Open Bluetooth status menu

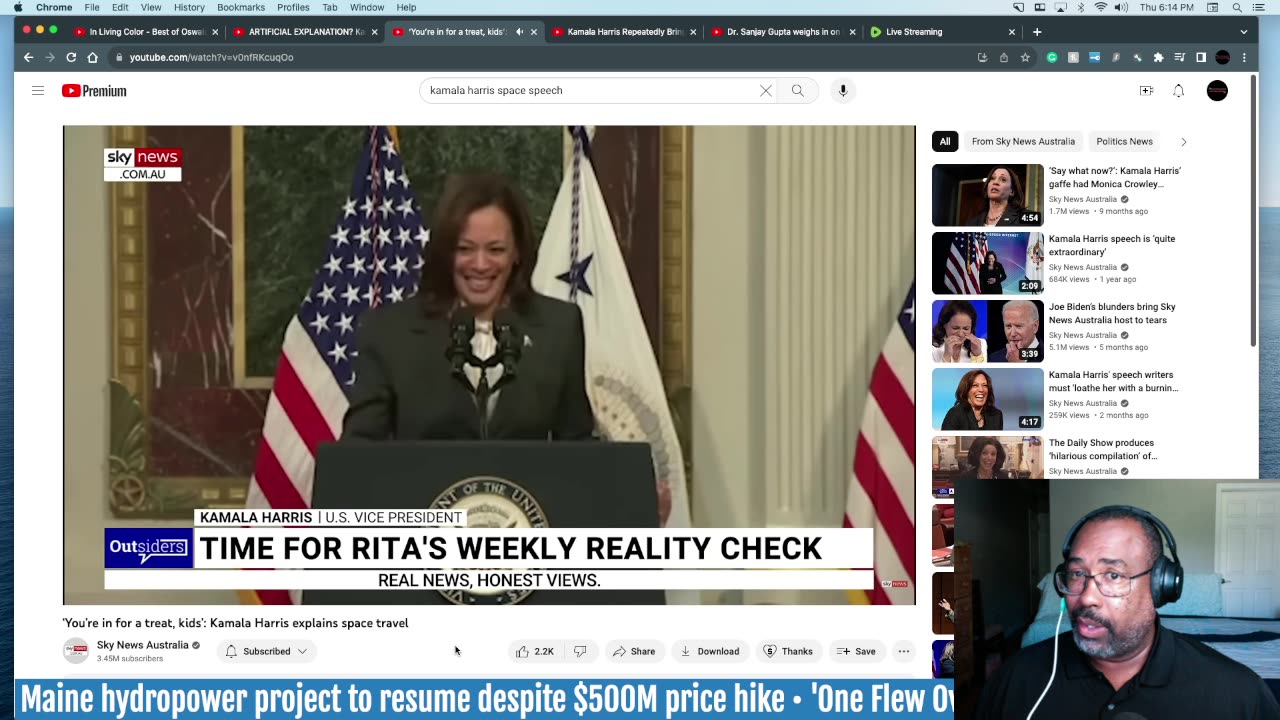[1081, 7]
